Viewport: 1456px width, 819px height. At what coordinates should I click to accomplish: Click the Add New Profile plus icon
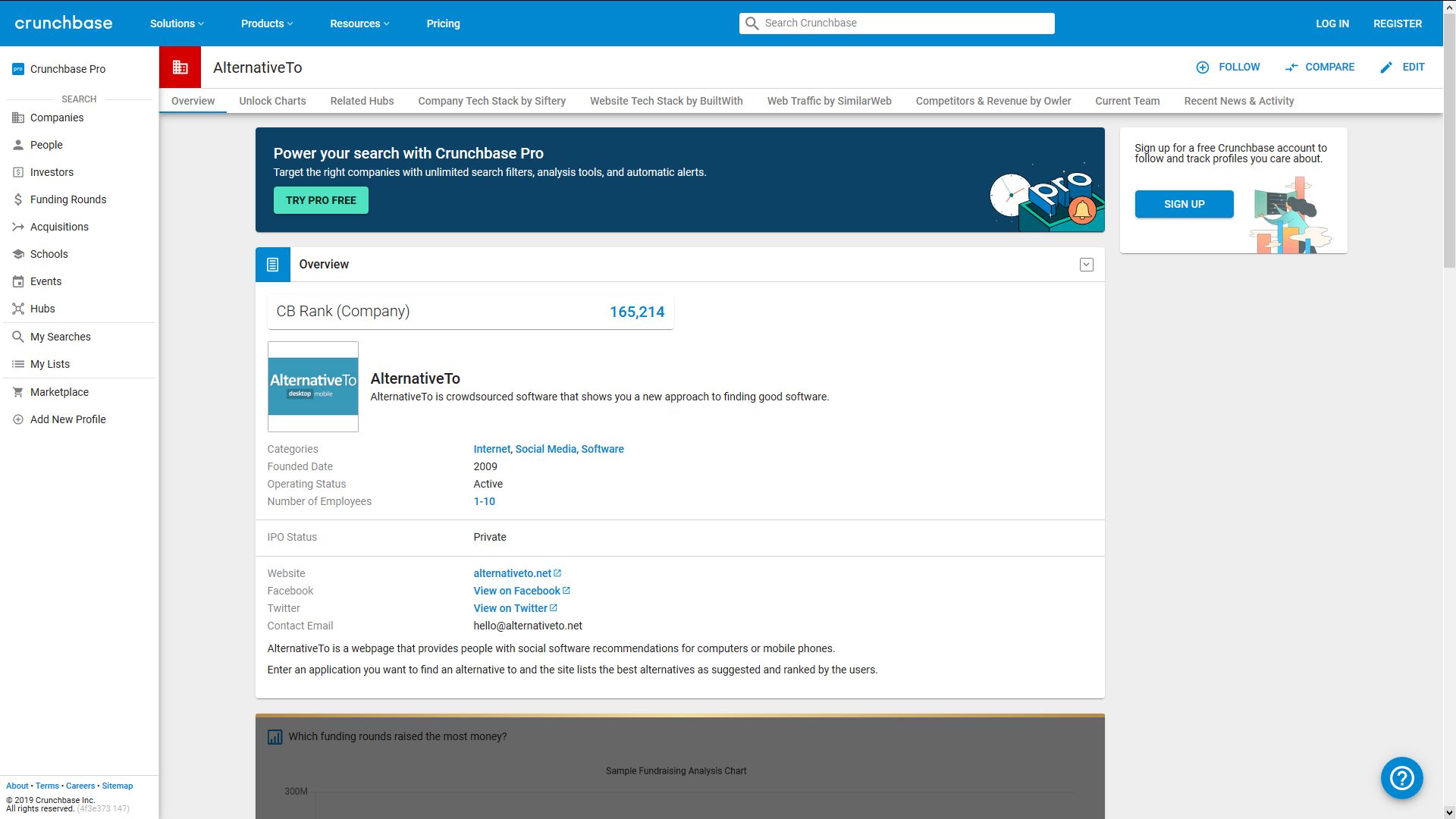point(18,419)
